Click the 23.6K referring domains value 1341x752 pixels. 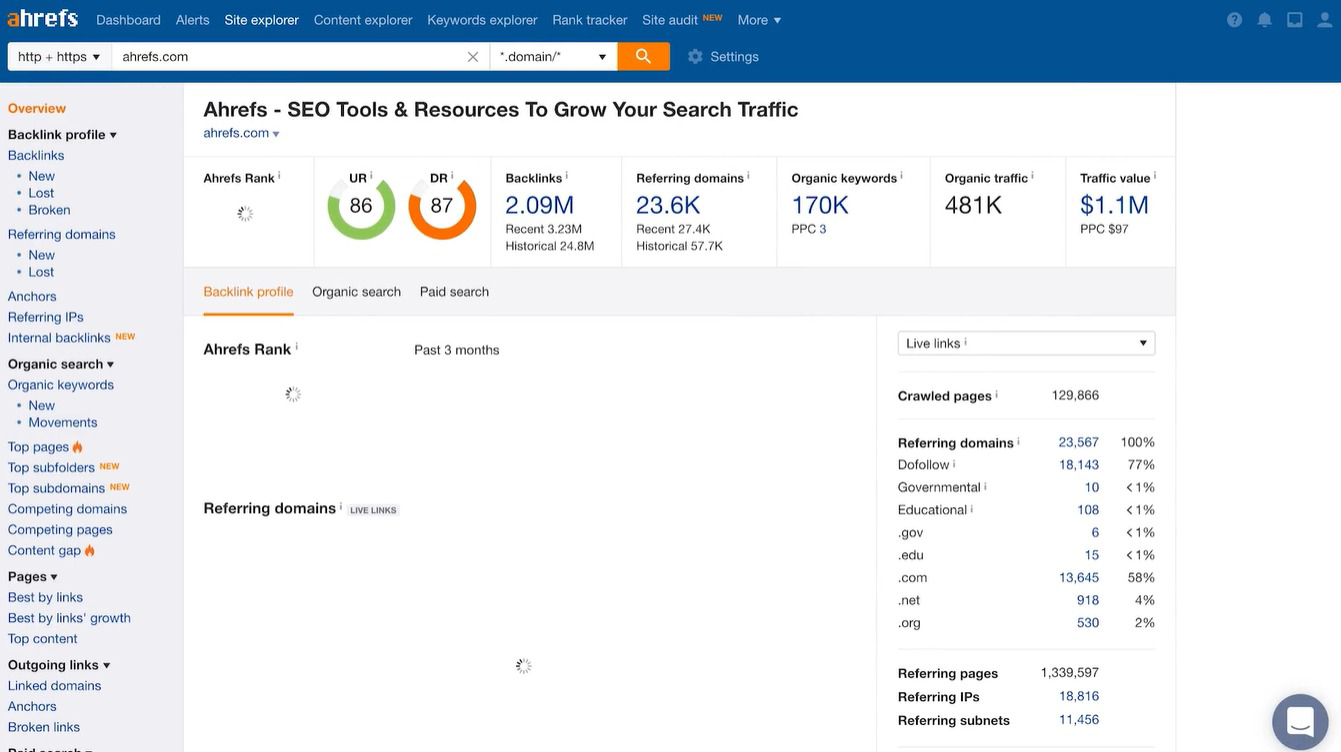click(x=668, y=205)
